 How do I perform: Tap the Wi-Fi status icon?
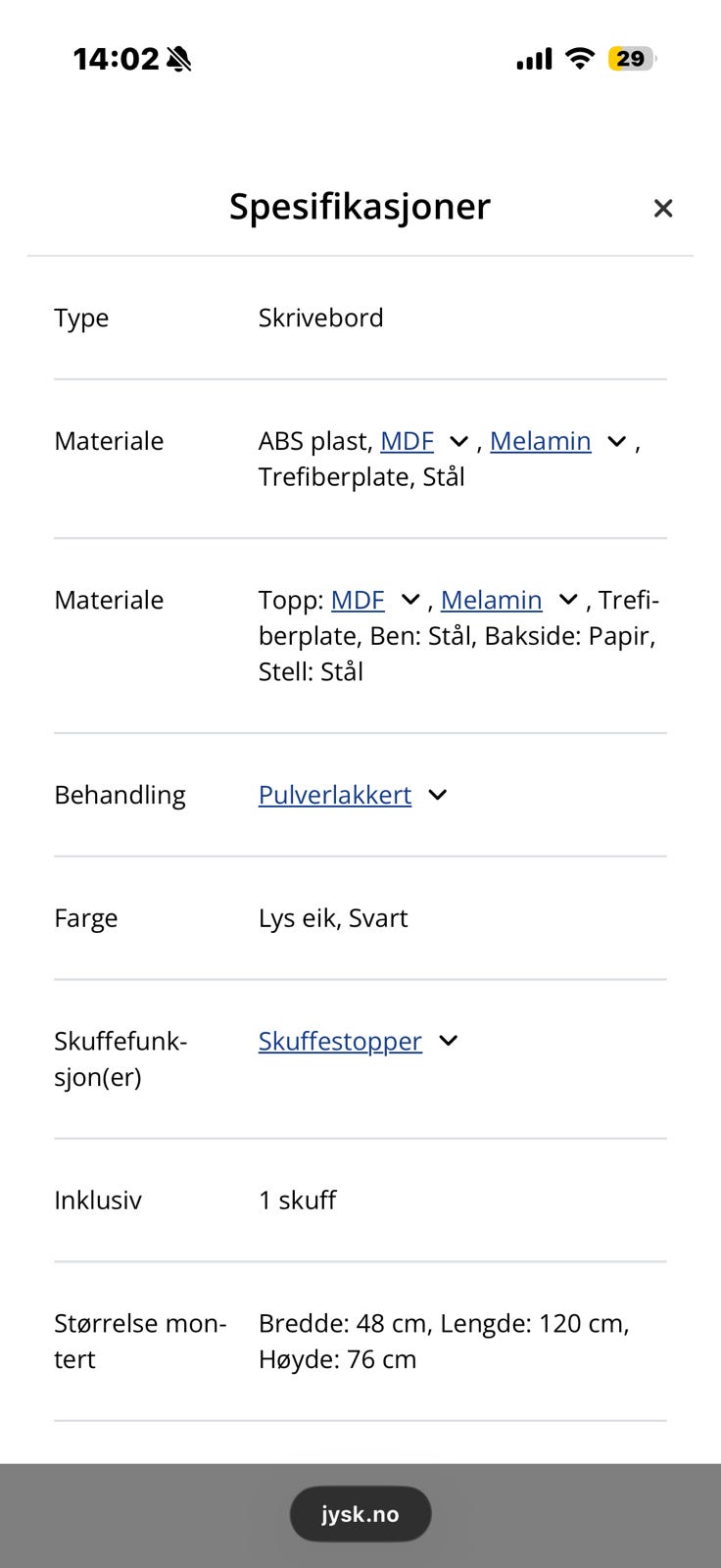pyautogui.click(x=578, y=59)
